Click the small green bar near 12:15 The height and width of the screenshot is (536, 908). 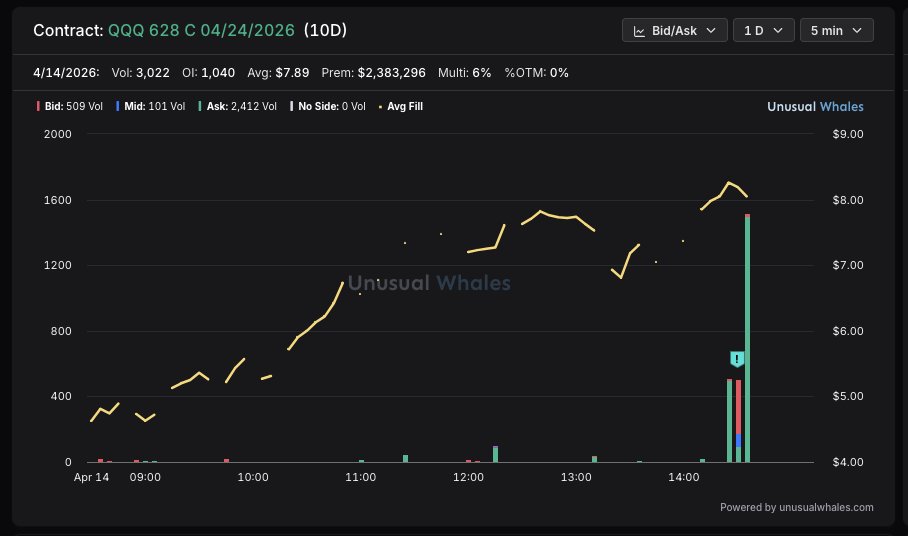[496, 454]
